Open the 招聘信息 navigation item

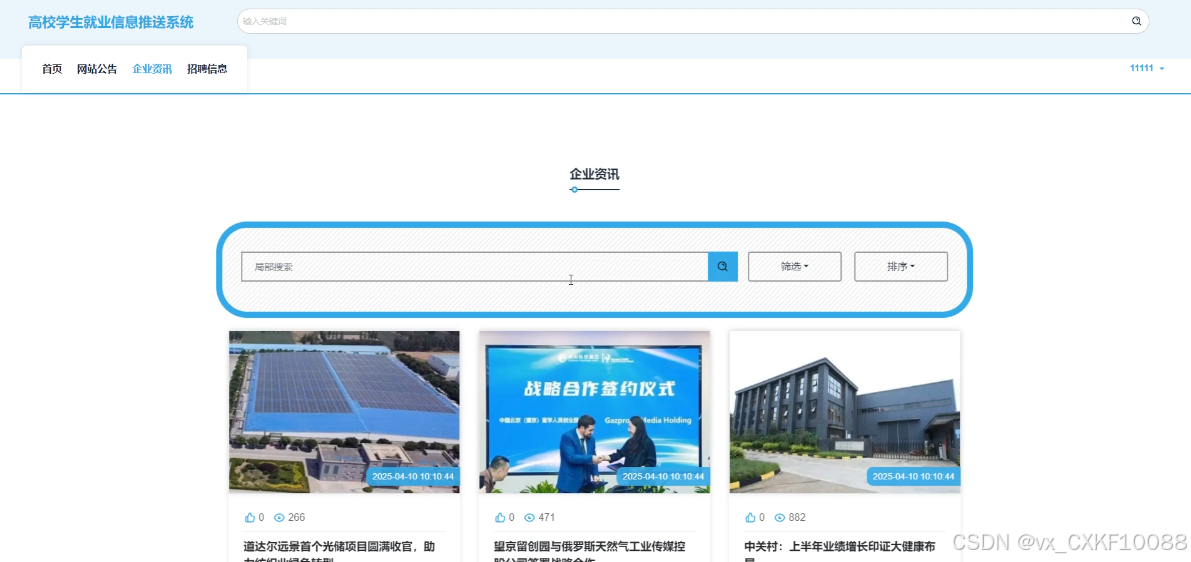207,69
